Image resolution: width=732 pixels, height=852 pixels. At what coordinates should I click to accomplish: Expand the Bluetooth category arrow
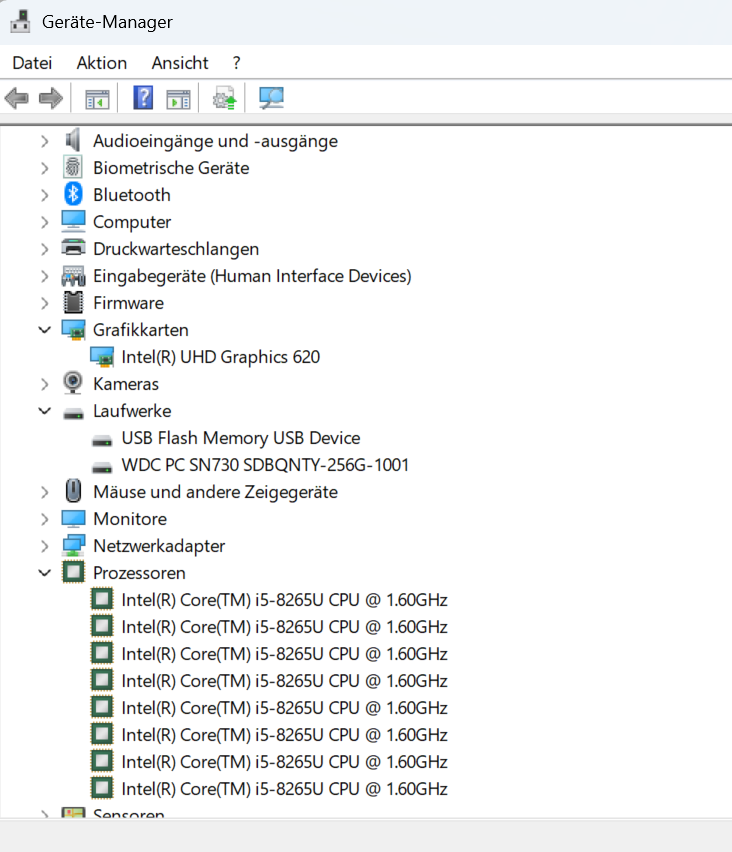click(x=45, y=195)
